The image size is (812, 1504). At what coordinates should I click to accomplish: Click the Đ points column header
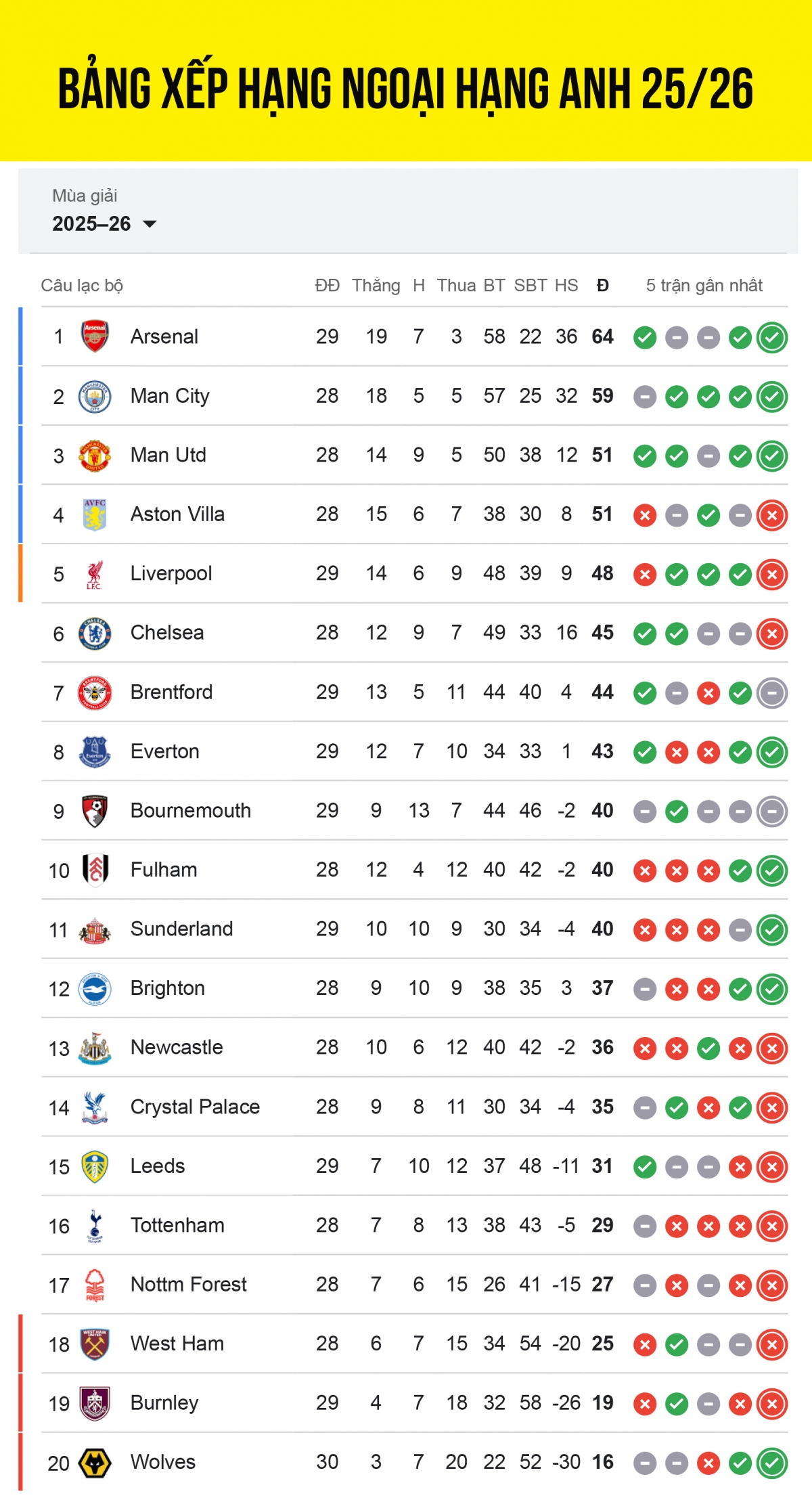pyautogui.click(x=602, y=286)
